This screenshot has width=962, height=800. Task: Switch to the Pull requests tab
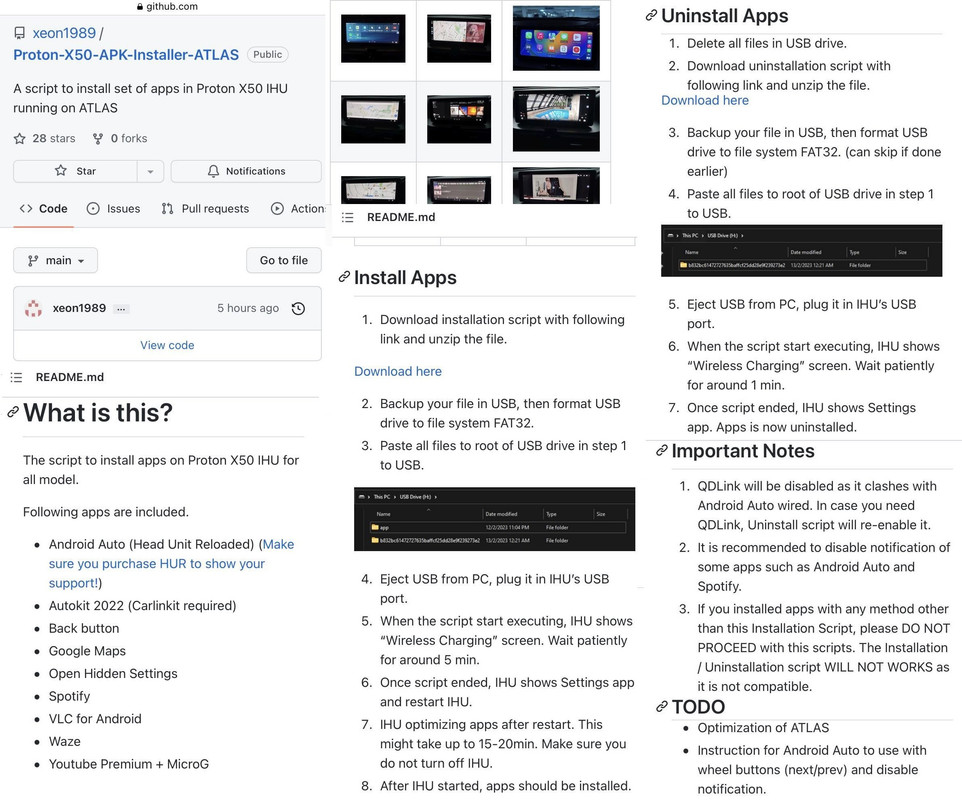point(206,209)
